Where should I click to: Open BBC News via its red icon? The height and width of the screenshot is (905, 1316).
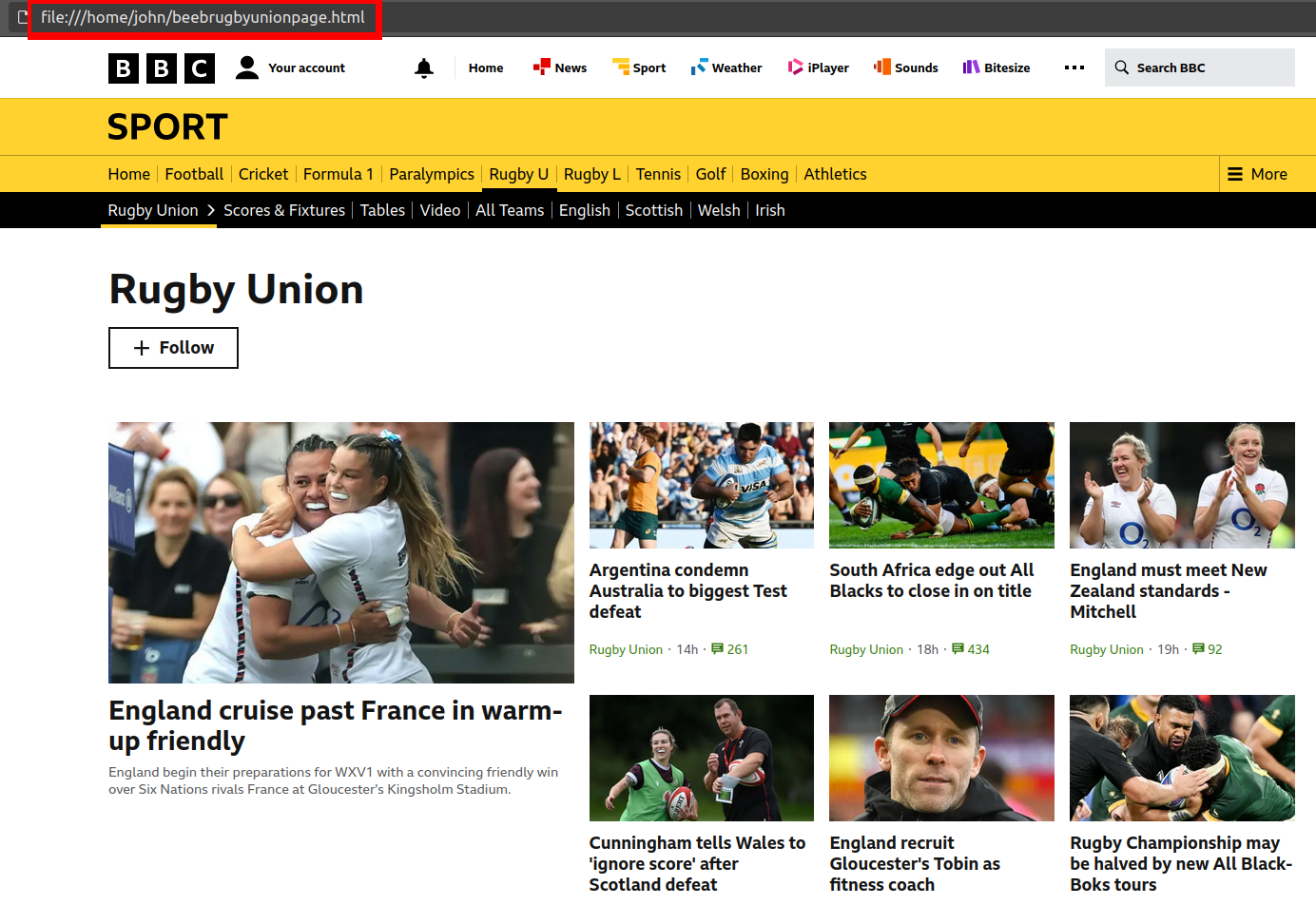click(544, 67)
